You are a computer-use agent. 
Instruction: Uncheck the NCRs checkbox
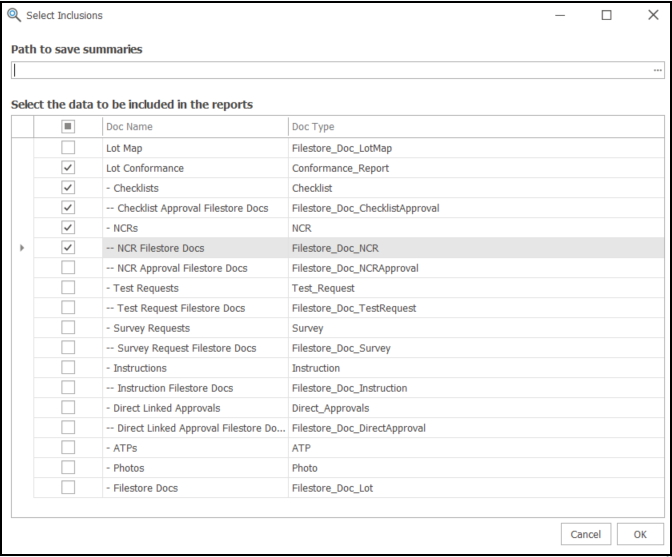point(68,228)
